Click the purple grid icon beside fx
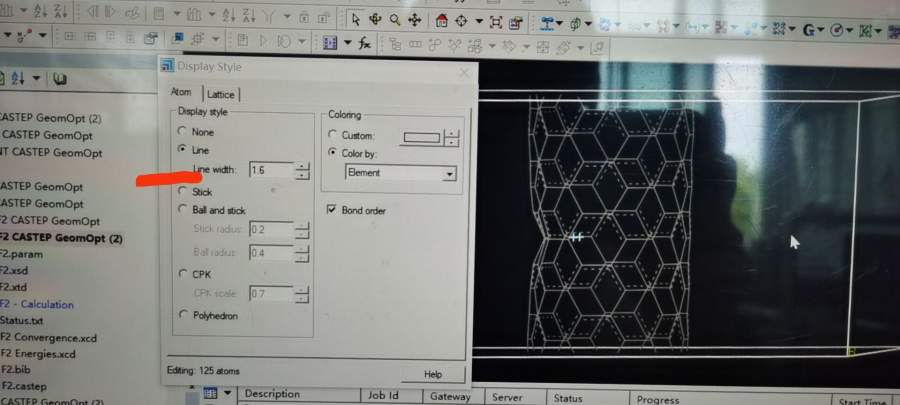This screenshot has width=900, height=405. click(x=329, y=42)
